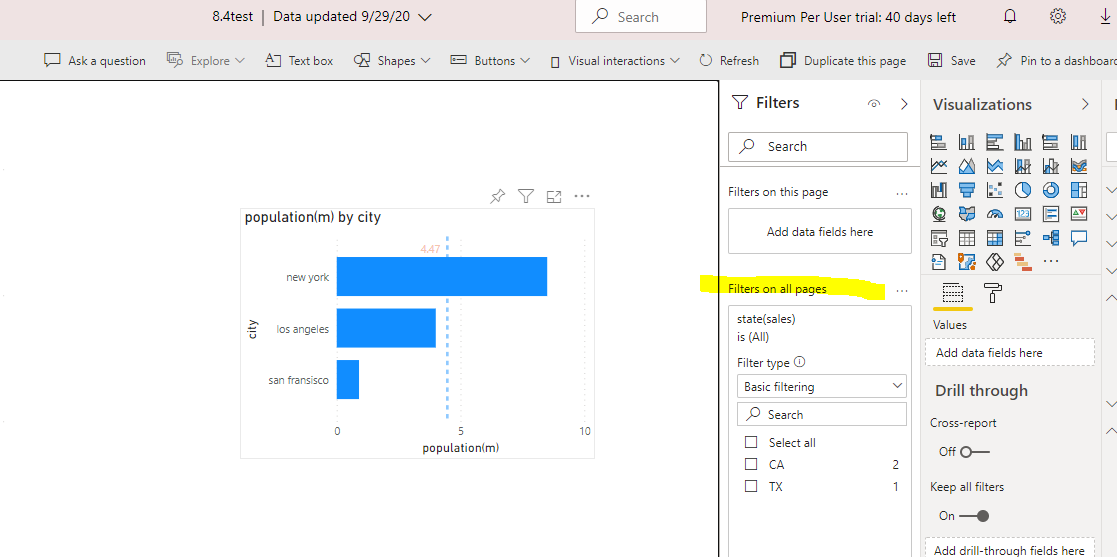Choose the ribbon chart visualization
Image resolution: width=1117 pixels, height=557 pixels.
click(1079, 166)
